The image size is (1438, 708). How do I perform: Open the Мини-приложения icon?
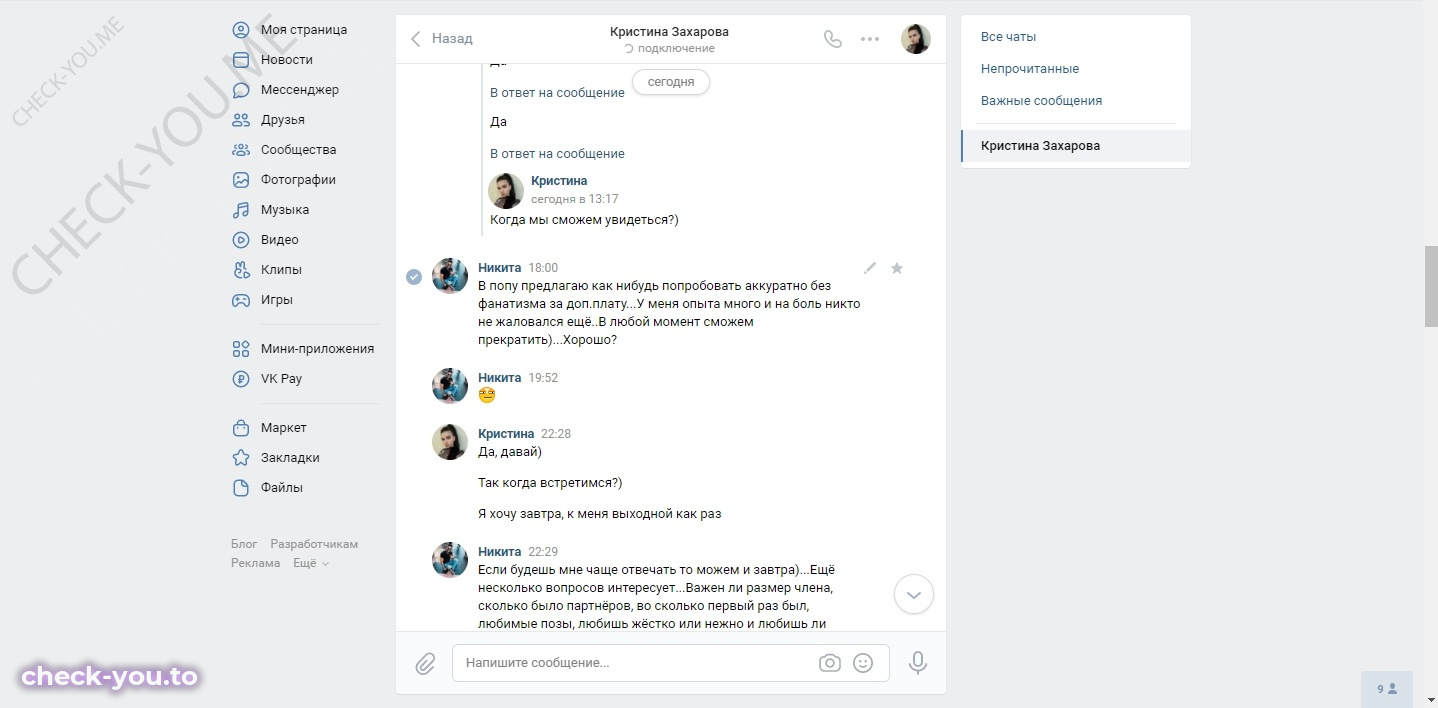[241, 349]
